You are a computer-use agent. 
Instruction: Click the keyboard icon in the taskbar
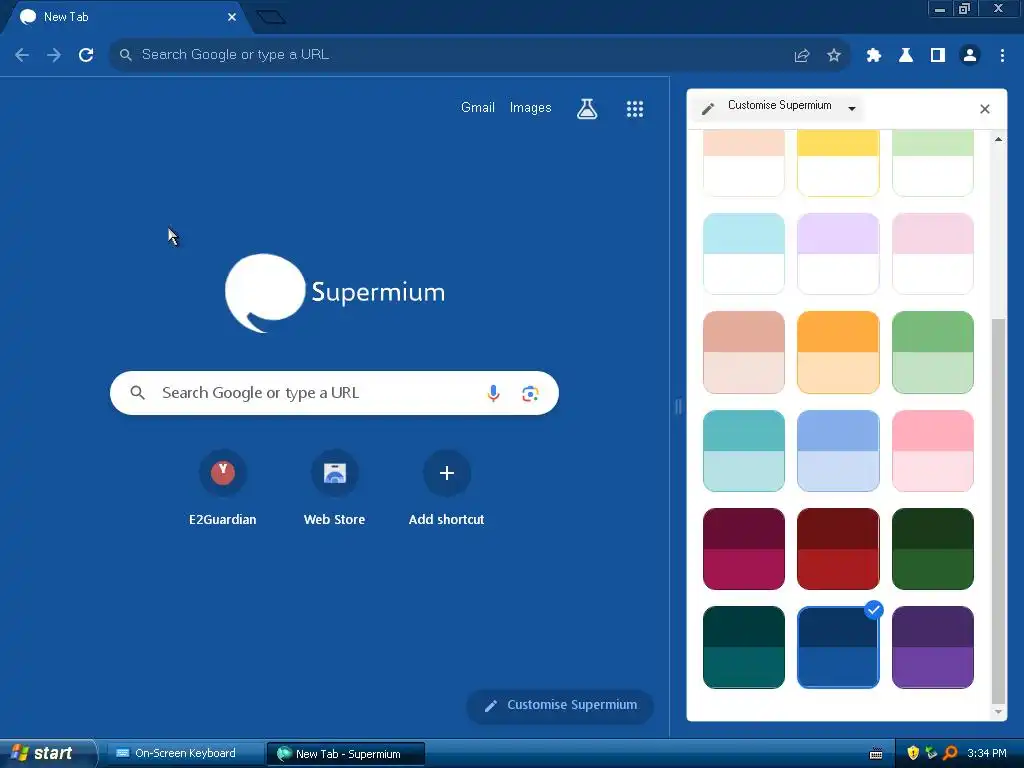[x=876, y=754]
